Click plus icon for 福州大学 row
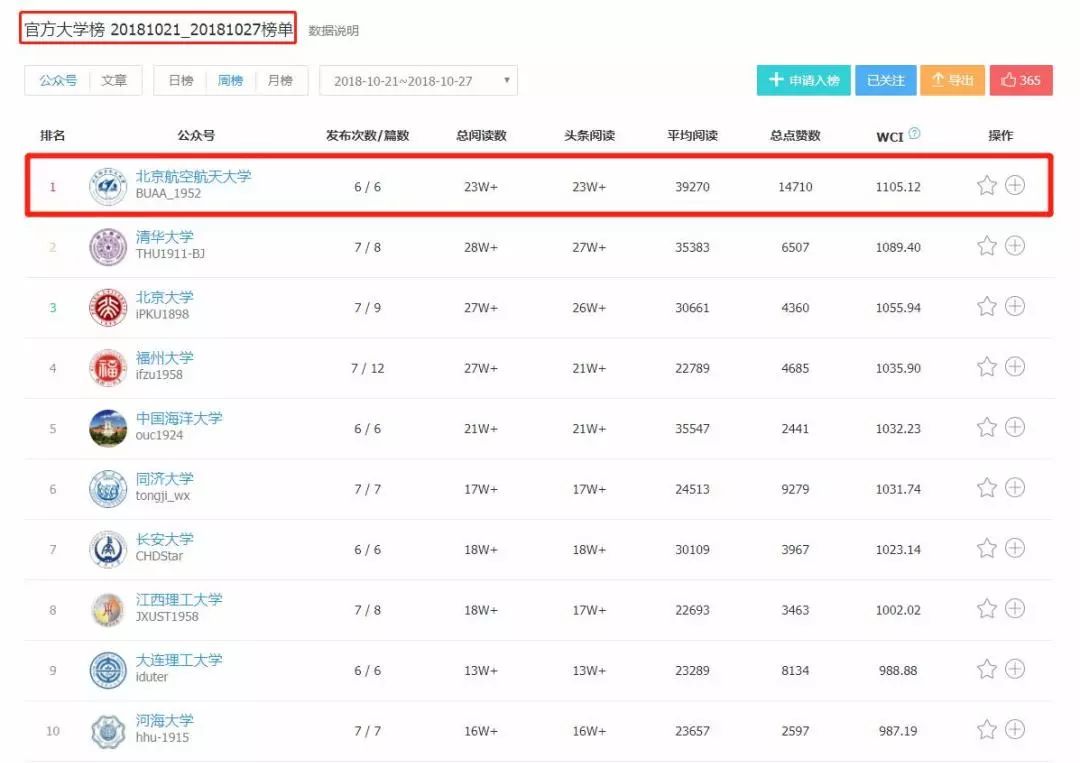The image size is (1080, 763). tap(1015, 367)
